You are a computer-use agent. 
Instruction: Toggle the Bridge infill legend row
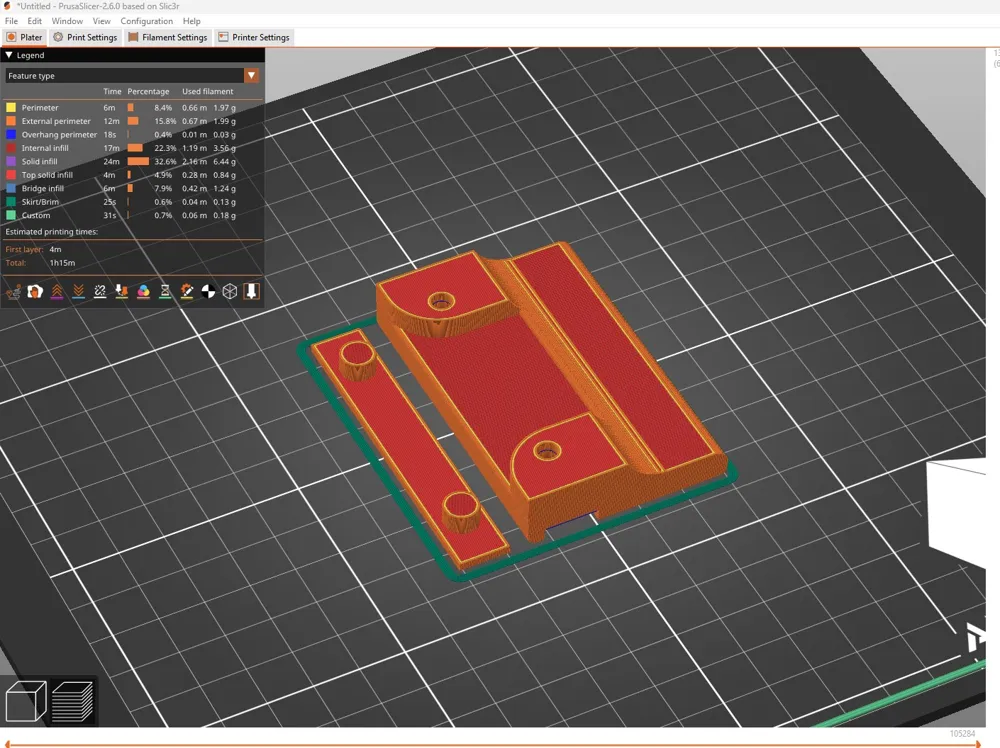[133, 188]
